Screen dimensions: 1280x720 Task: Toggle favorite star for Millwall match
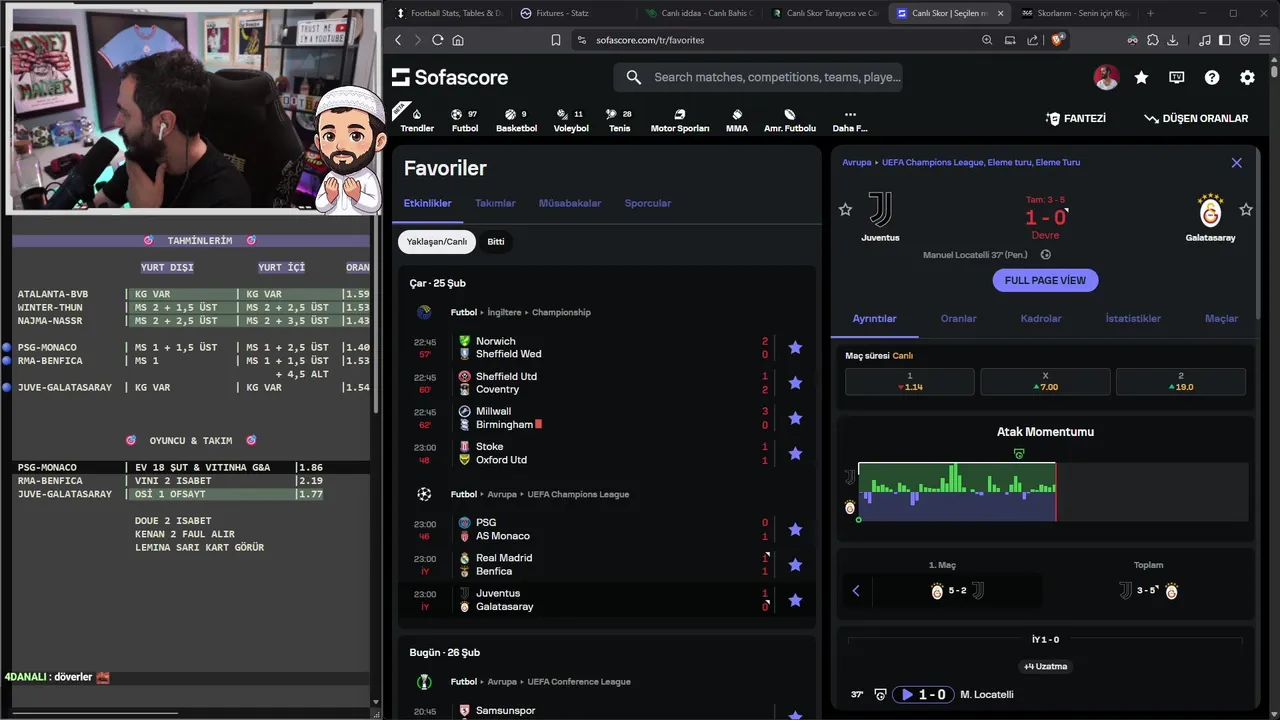click(795, 418)
